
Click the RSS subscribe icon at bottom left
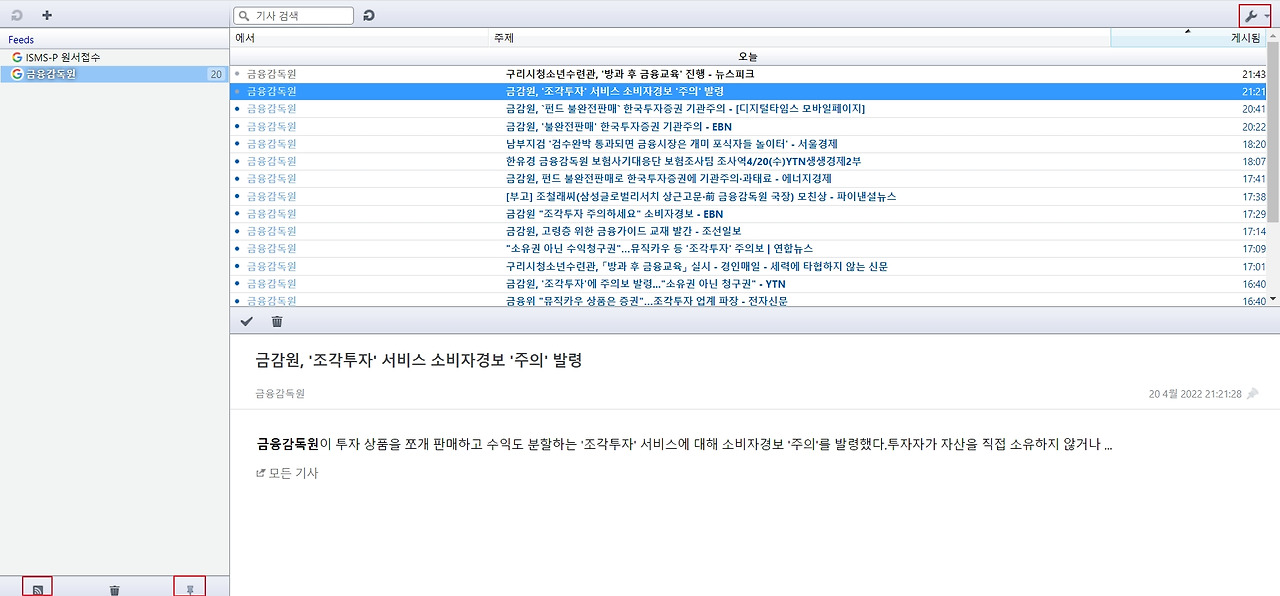(x=37, y=586)
